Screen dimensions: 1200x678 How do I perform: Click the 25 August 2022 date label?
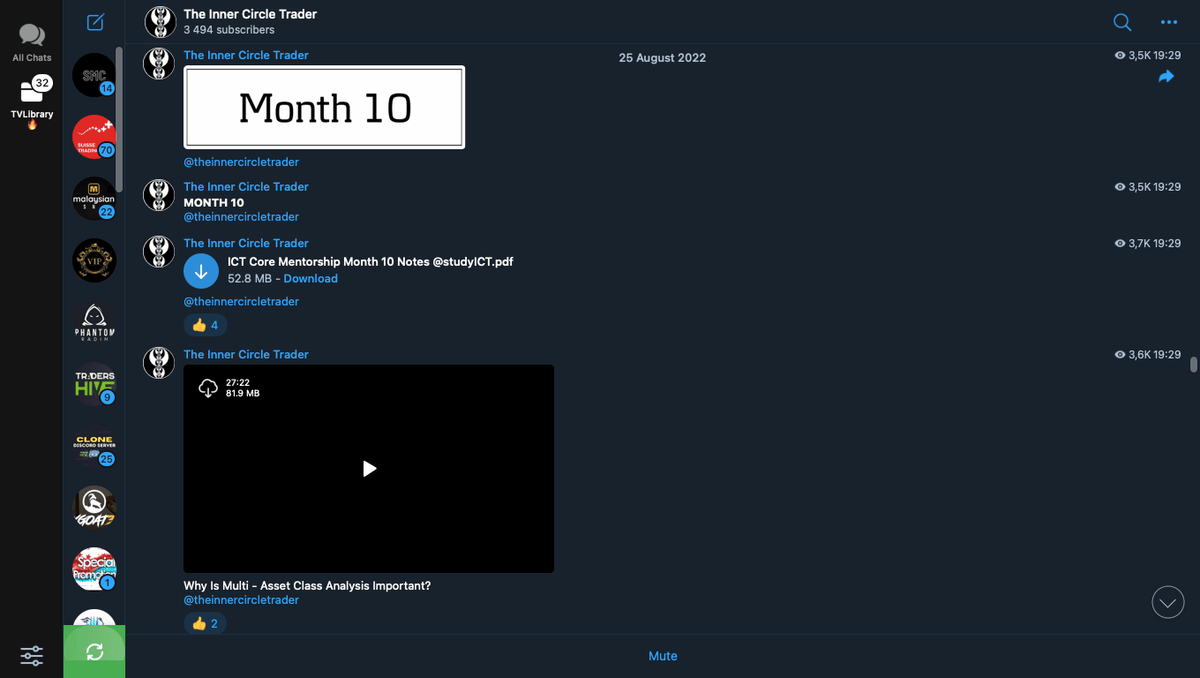(x=662, y=58)
